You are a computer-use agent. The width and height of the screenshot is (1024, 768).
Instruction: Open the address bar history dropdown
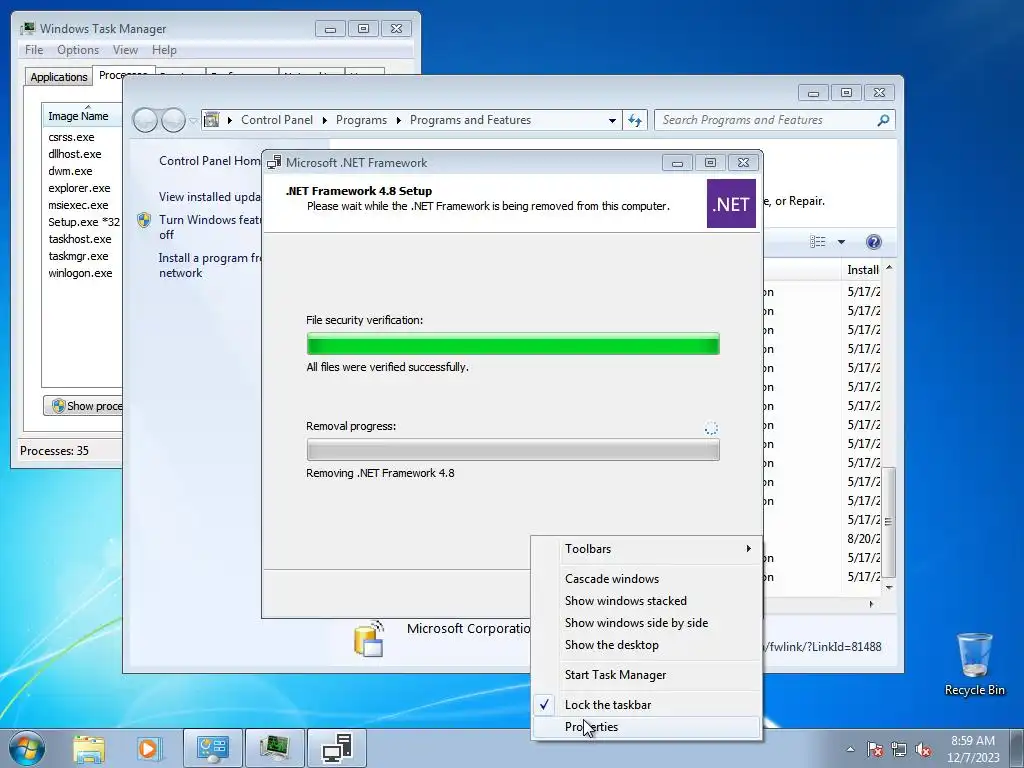(612, 120)
